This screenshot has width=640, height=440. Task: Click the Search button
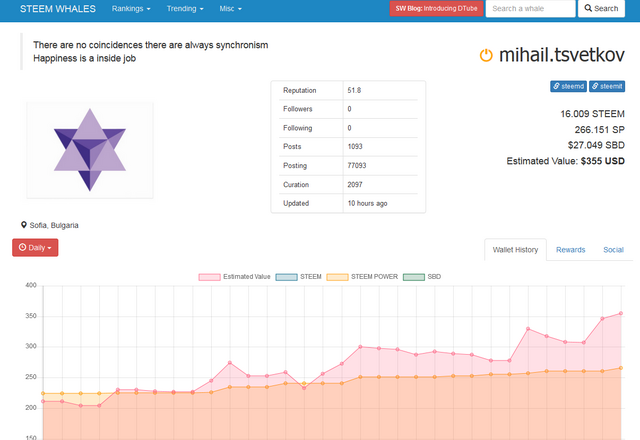601,9
